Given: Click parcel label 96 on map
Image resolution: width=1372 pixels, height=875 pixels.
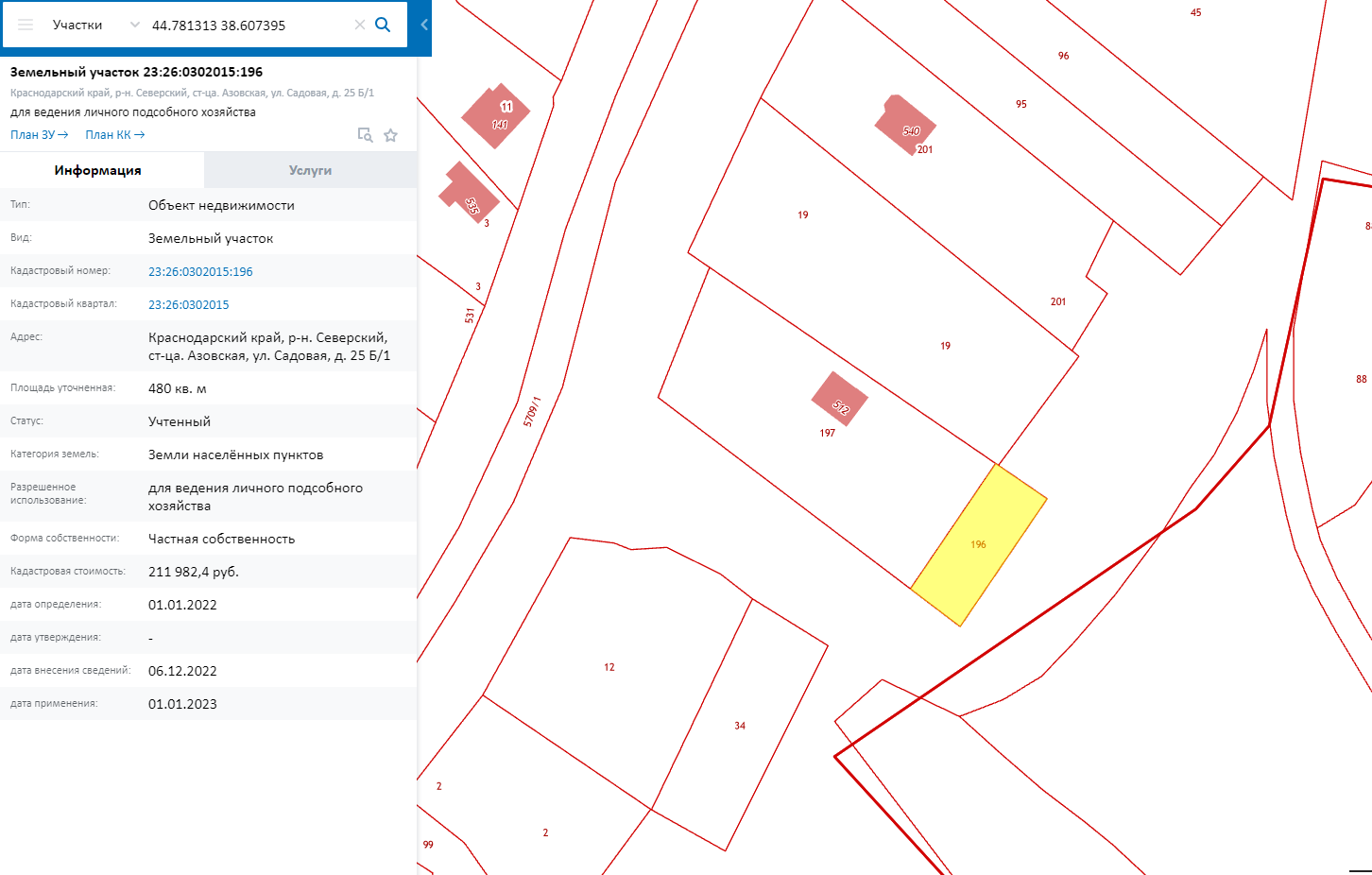Looking at the screenshot, I should [1064, 56].
